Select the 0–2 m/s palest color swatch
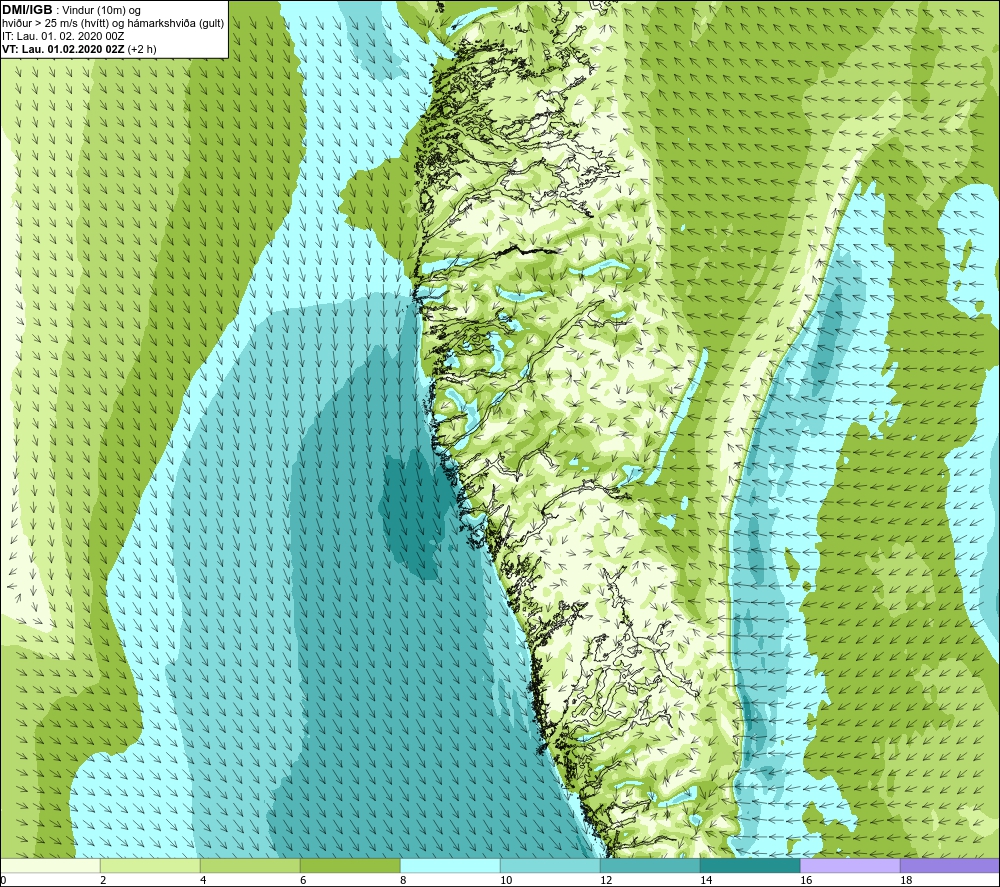The width and height of the screenshot is (1000, 887). tap(50, 865)
